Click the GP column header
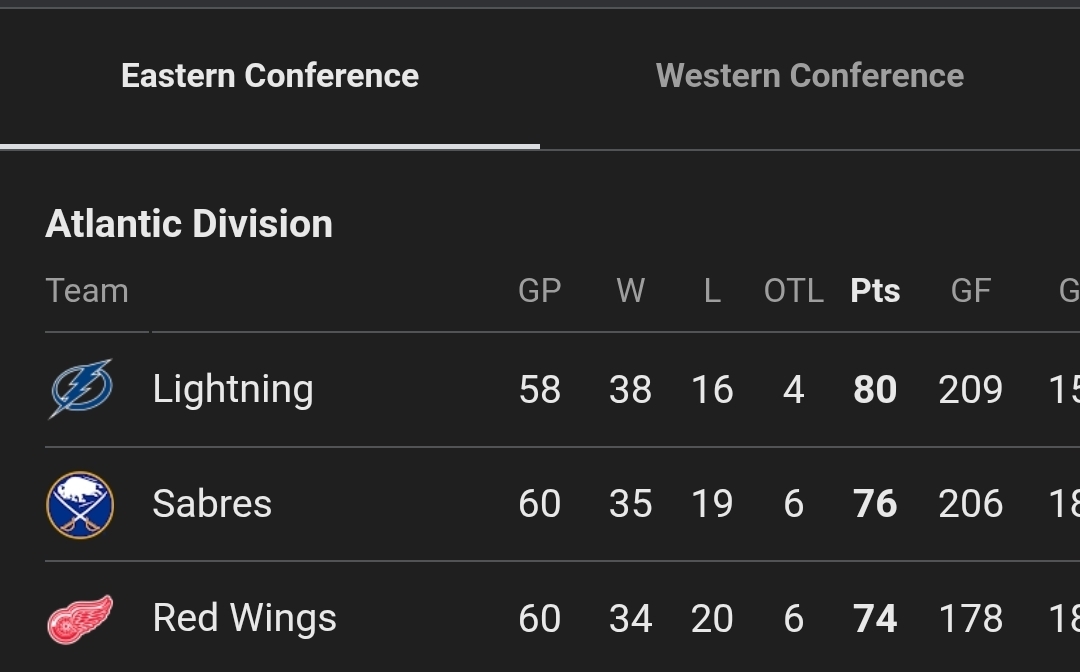The height and width of the screenshot is (672, 1080). [x=540, y=291]
